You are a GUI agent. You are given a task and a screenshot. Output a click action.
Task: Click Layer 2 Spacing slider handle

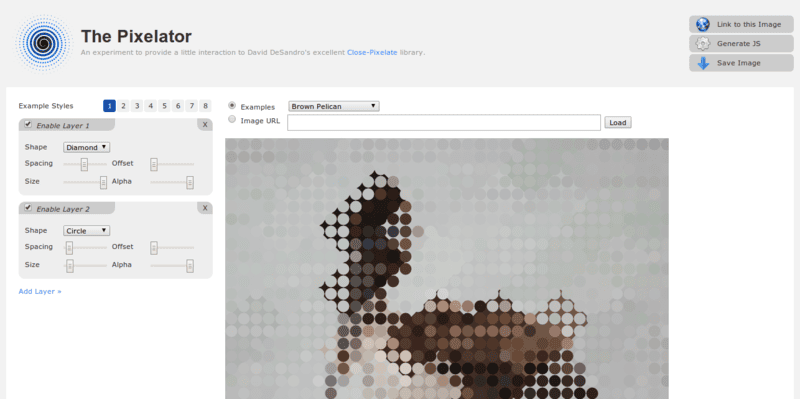[x=69, y=247]
